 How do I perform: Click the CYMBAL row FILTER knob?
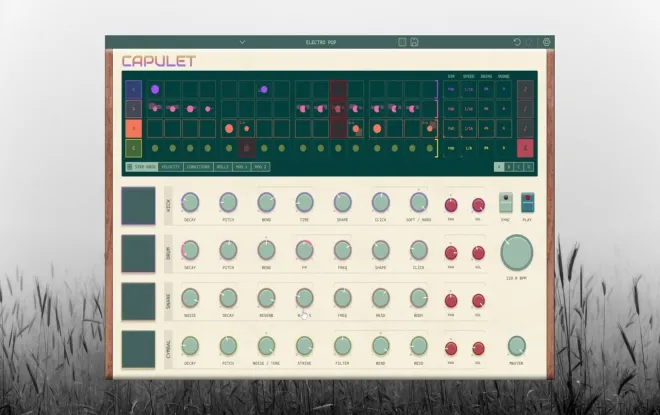click(x=343, y=346)
